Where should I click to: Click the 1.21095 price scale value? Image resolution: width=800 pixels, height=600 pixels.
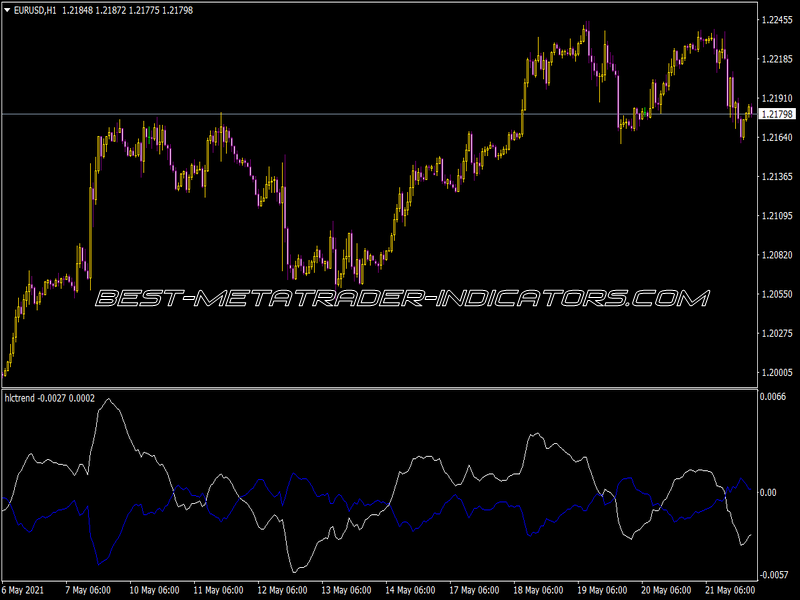click(x=777, y=216)
